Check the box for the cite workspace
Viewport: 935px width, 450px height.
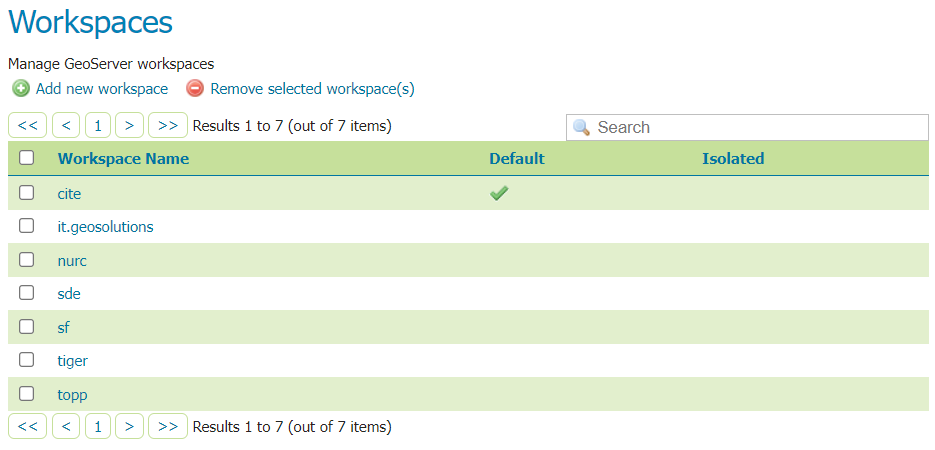(27, 193)
